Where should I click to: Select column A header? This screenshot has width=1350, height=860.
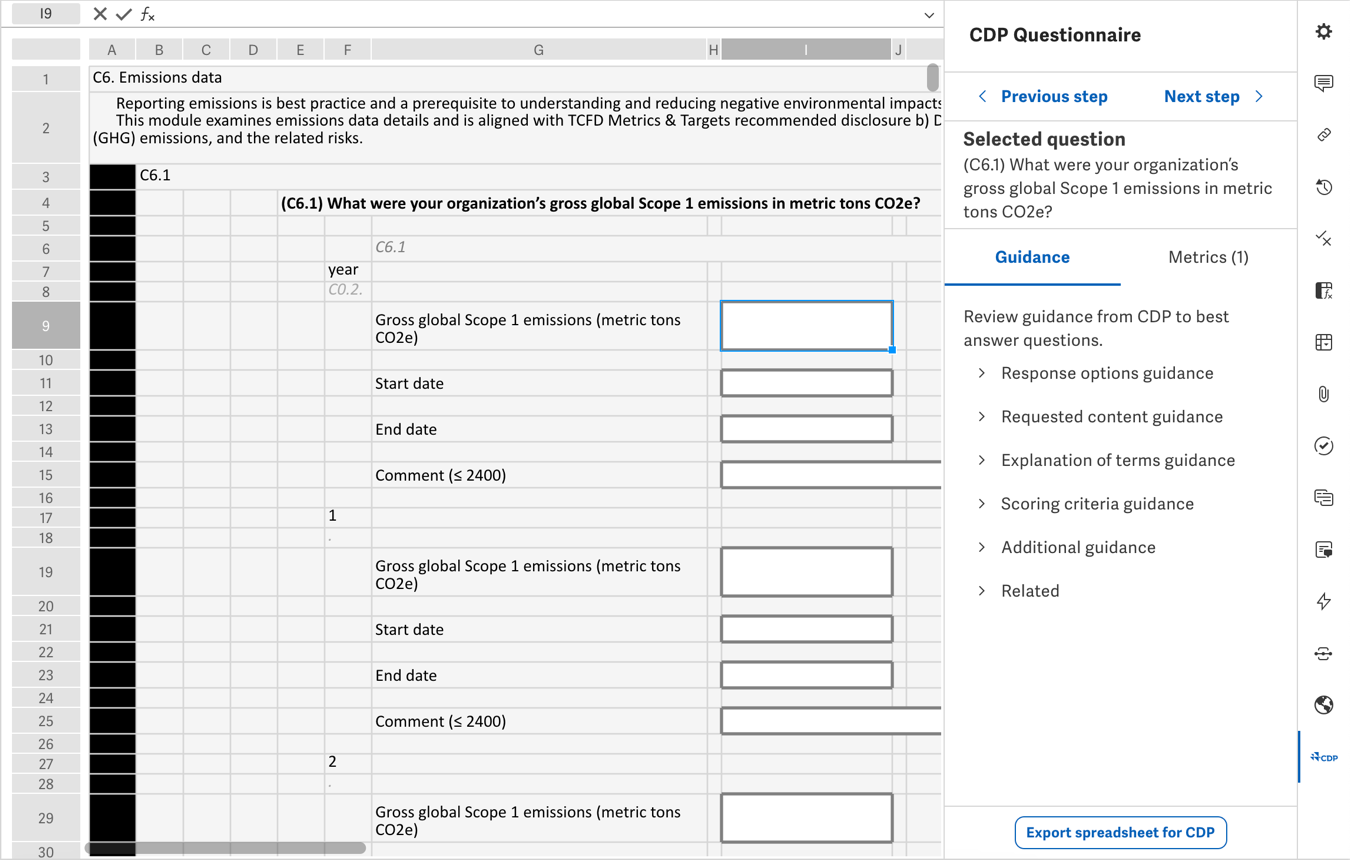click(112, 50)
